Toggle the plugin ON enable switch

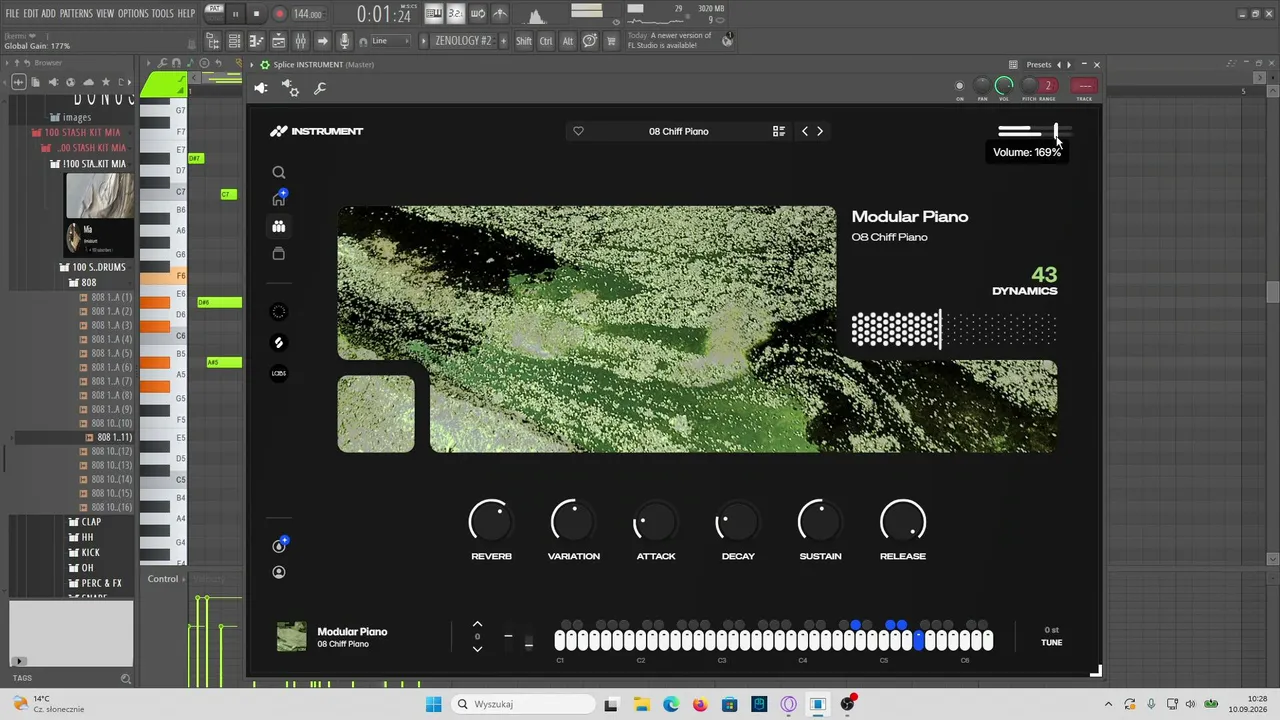click(x=960, y=86)
